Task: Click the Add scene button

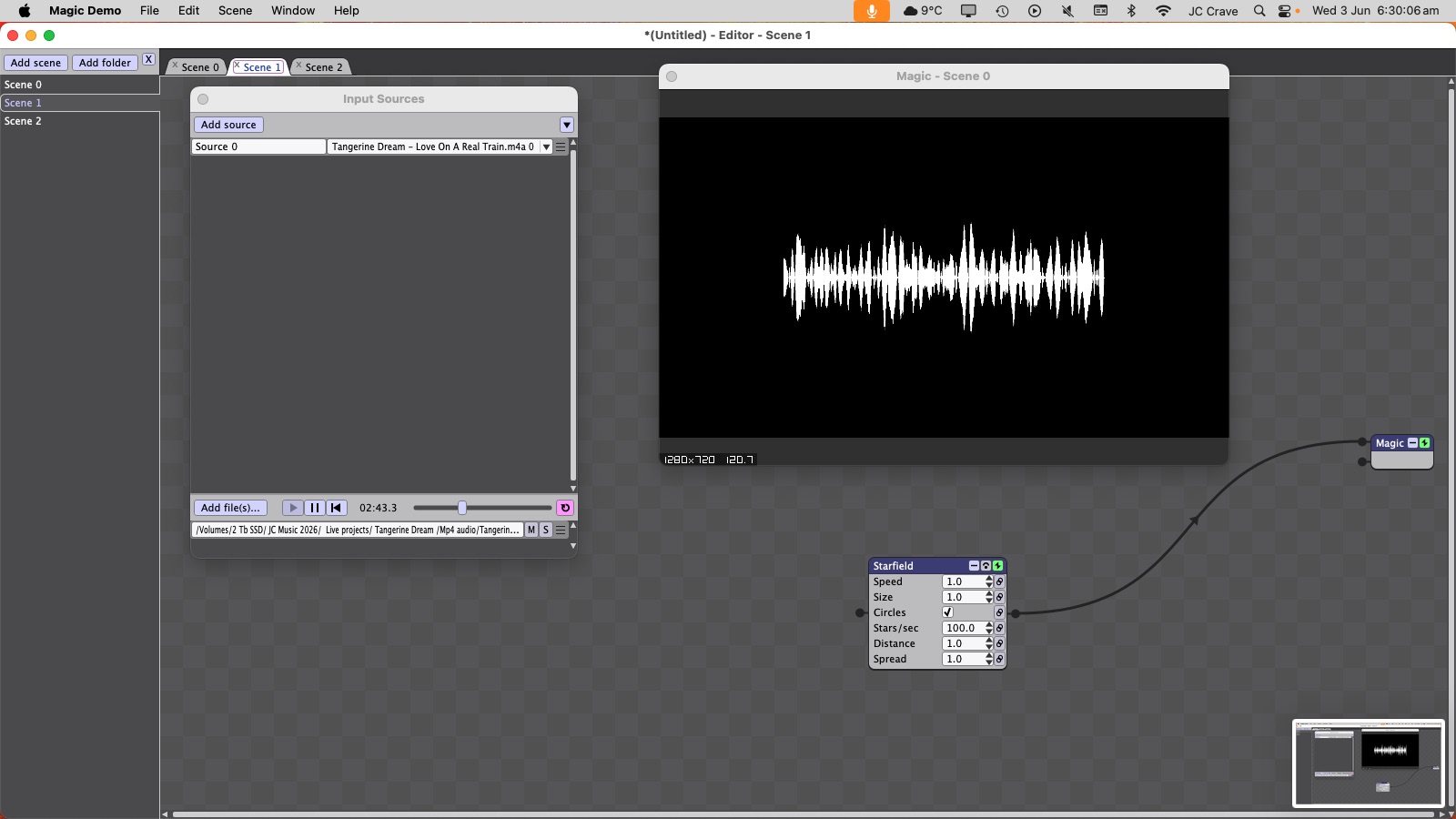Action: point(35,63)
